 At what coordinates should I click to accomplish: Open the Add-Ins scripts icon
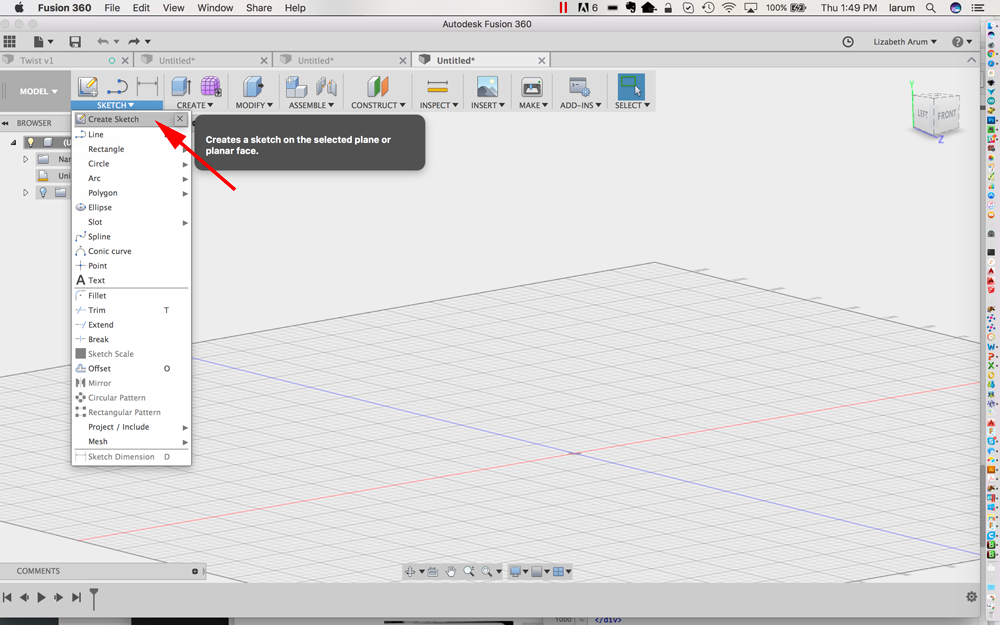(x=580, y=87)
